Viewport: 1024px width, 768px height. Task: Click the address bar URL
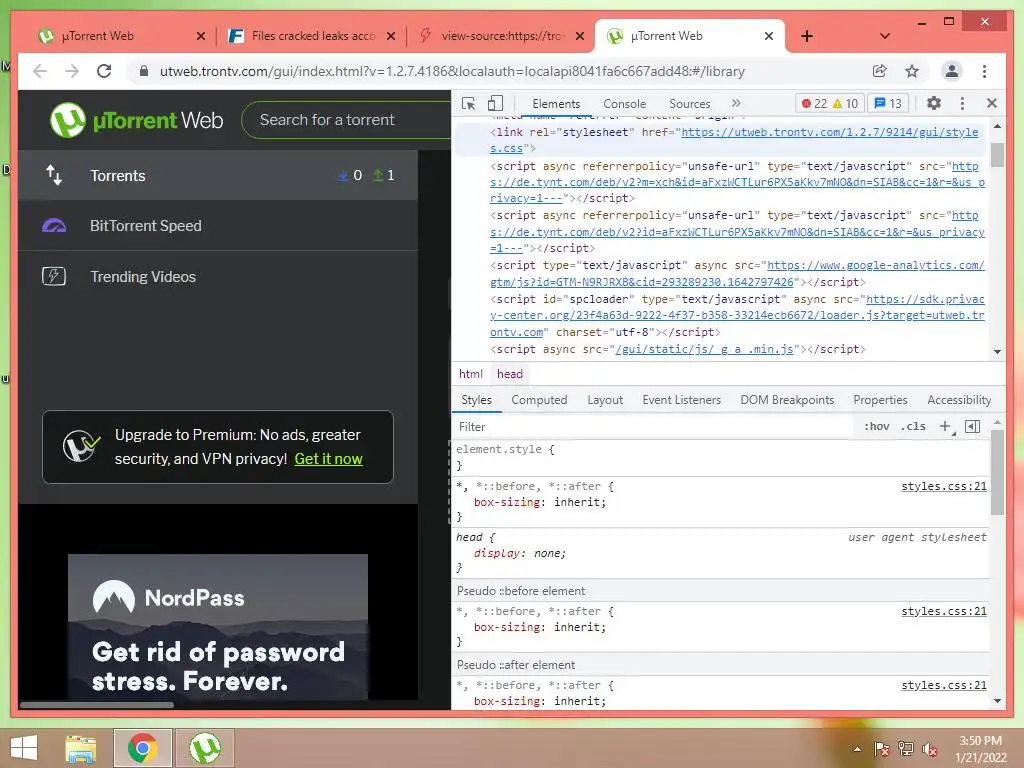click(452, 72)
